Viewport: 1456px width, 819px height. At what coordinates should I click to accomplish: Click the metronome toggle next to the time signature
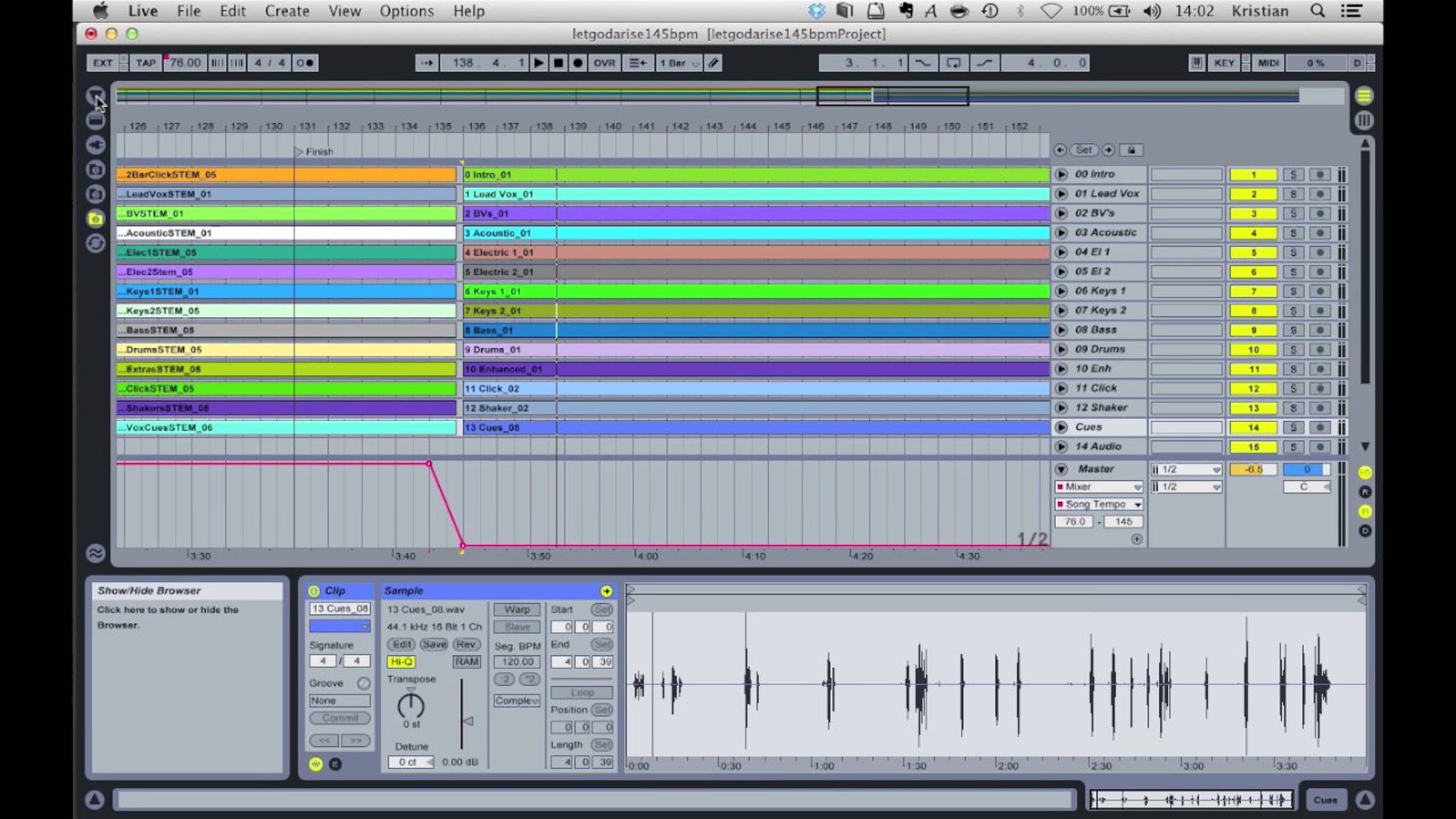pyautogui.click(x=305, y=63)
